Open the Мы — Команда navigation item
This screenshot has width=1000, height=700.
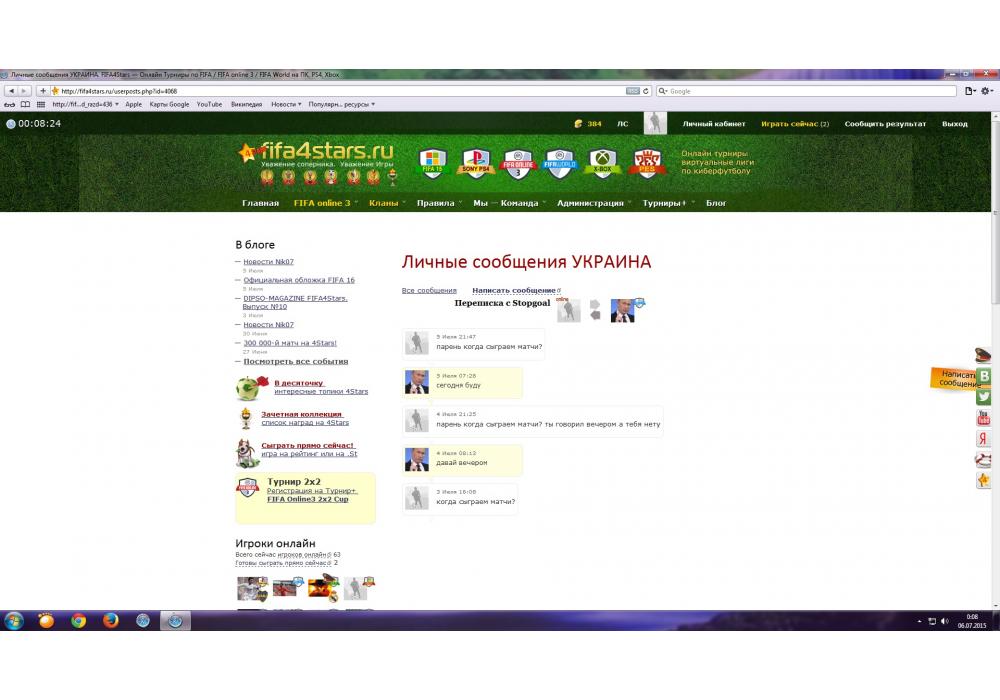click(x=506, y=203)
